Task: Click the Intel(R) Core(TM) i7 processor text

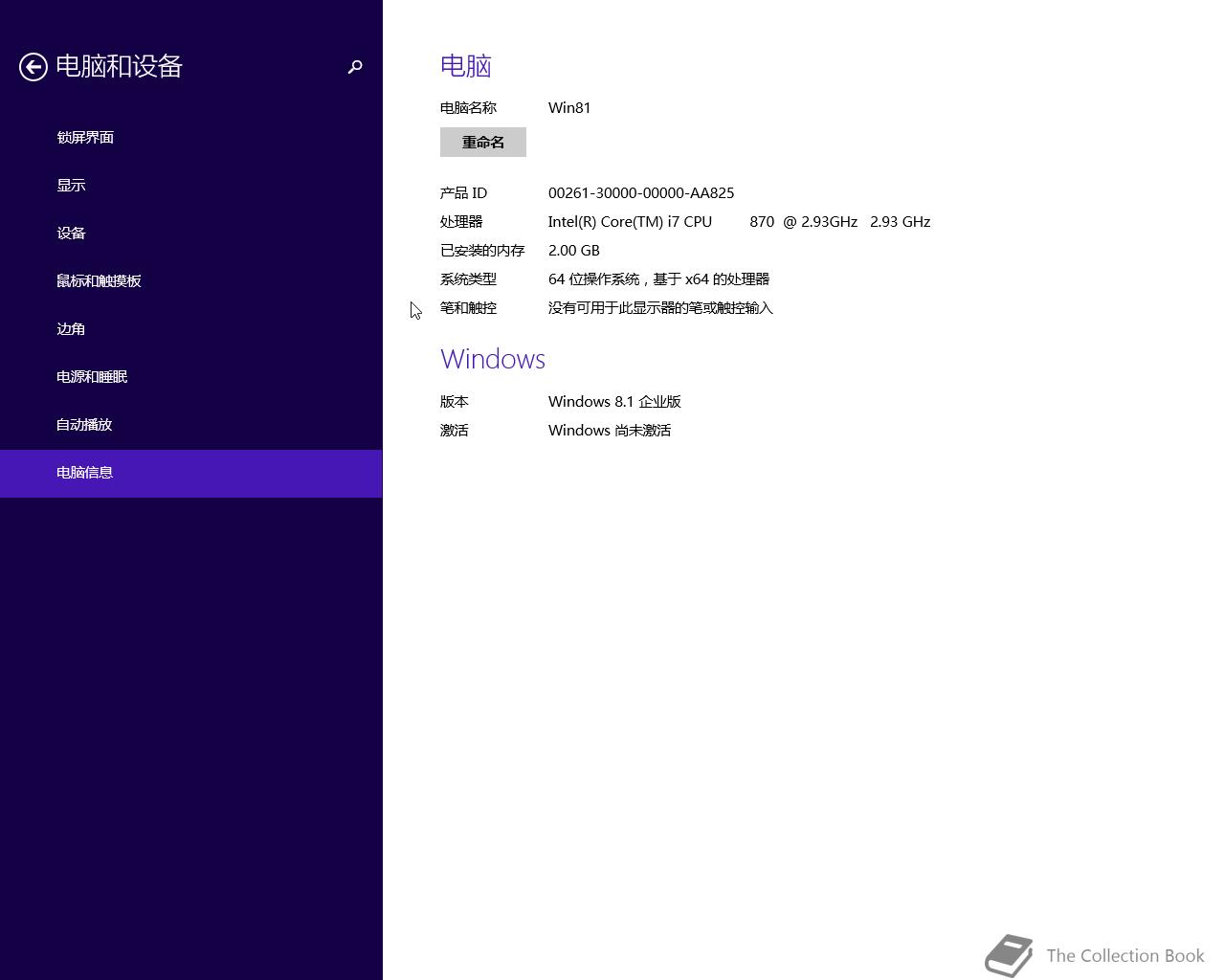Action: click(x=739, y=221)
